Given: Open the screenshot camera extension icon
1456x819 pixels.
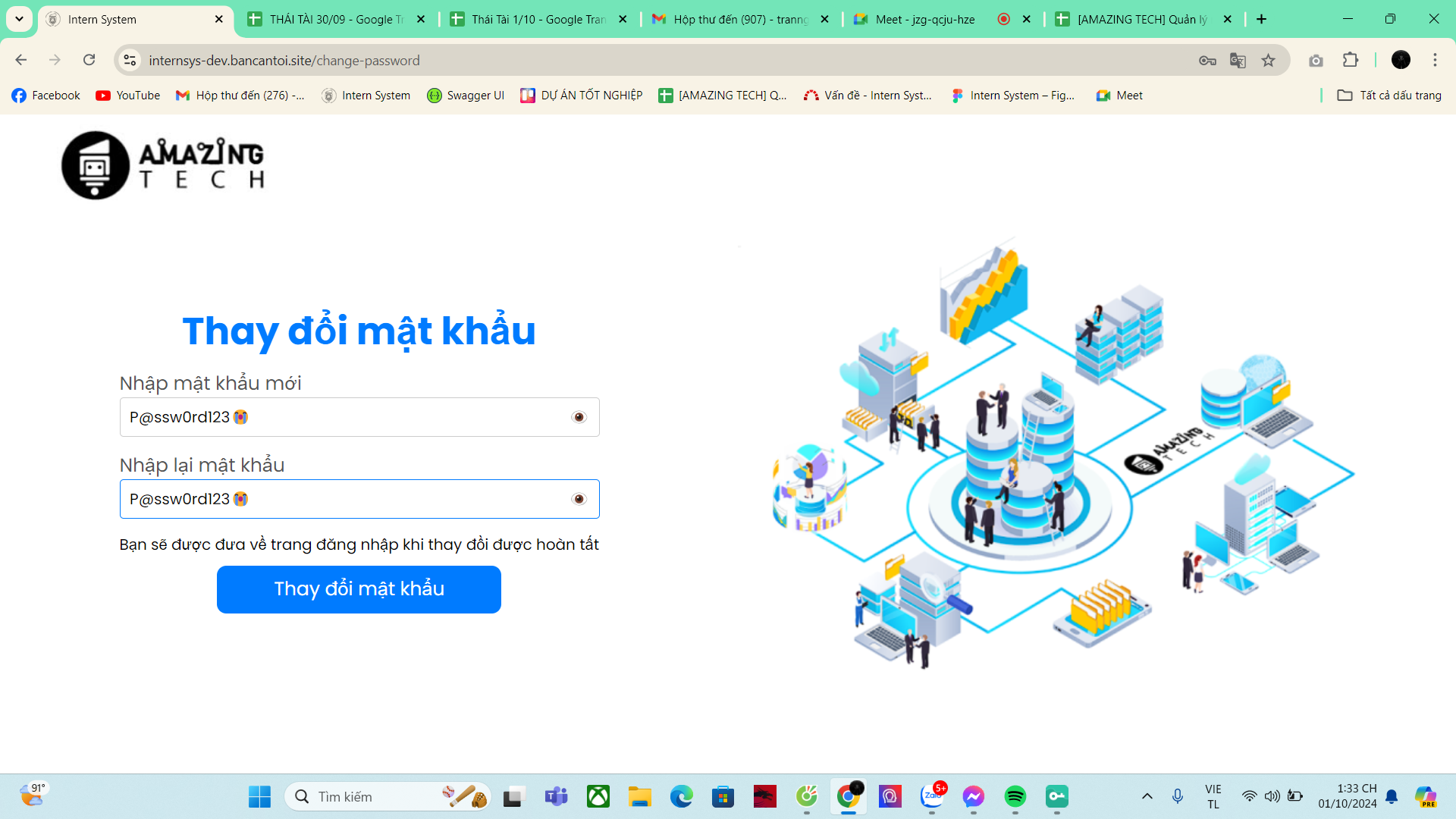Looking at the screenshot, I should point(1316,61).
